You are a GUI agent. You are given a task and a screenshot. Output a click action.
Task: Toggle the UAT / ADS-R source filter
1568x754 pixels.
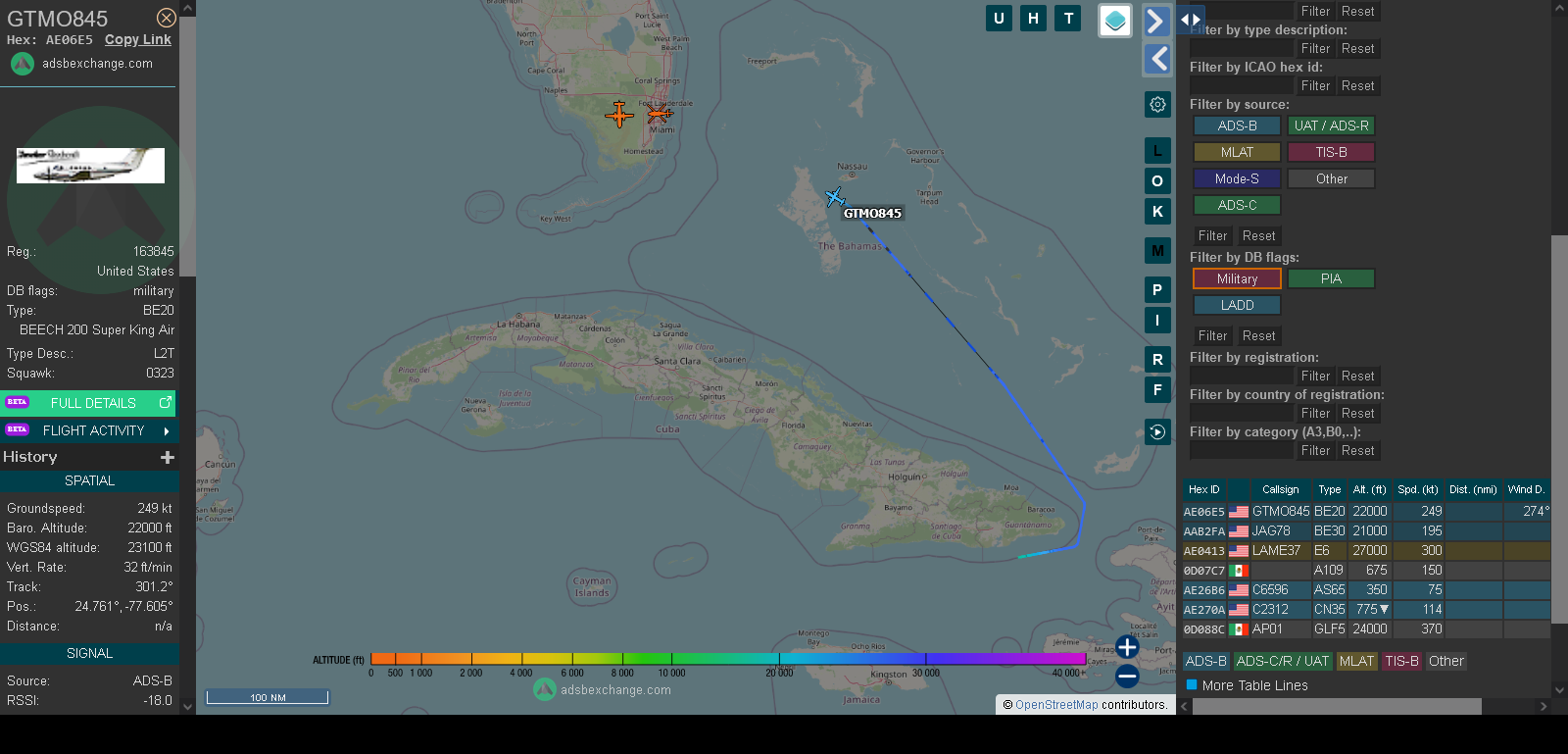coord(1331,126)
